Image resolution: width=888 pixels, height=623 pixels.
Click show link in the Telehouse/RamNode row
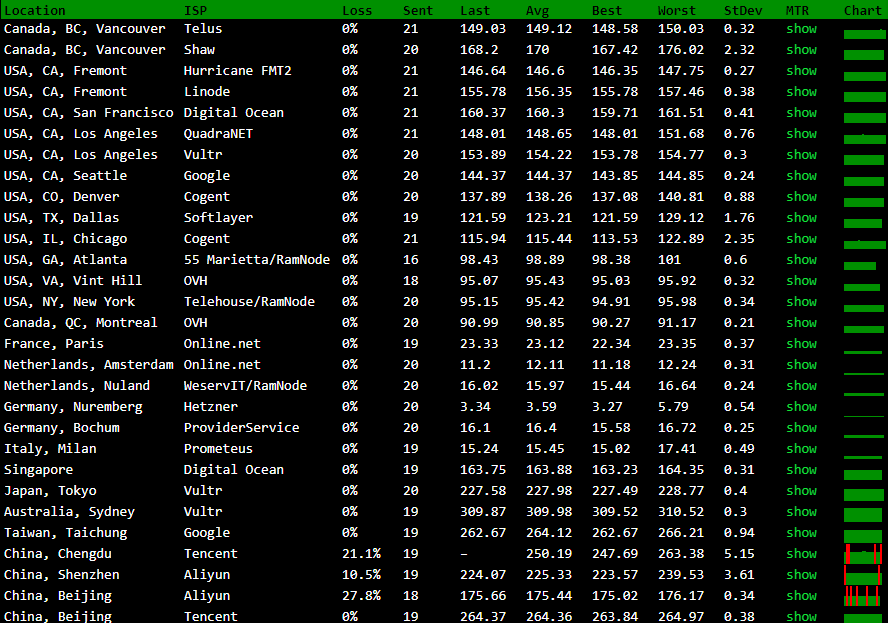[801, 301]
